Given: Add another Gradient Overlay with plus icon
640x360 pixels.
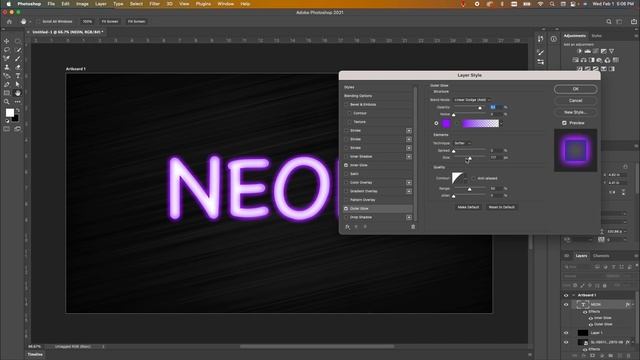Looking at the screenshot, I should click(409, 191).
